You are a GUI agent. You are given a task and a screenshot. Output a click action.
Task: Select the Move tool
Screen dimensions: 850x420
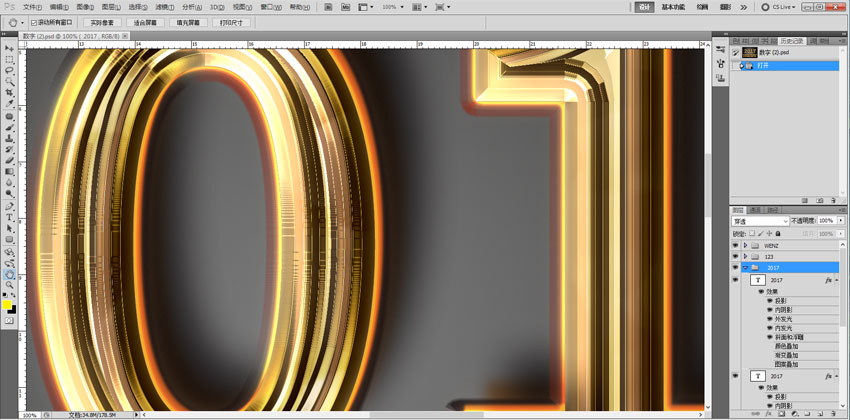(9, 49)
